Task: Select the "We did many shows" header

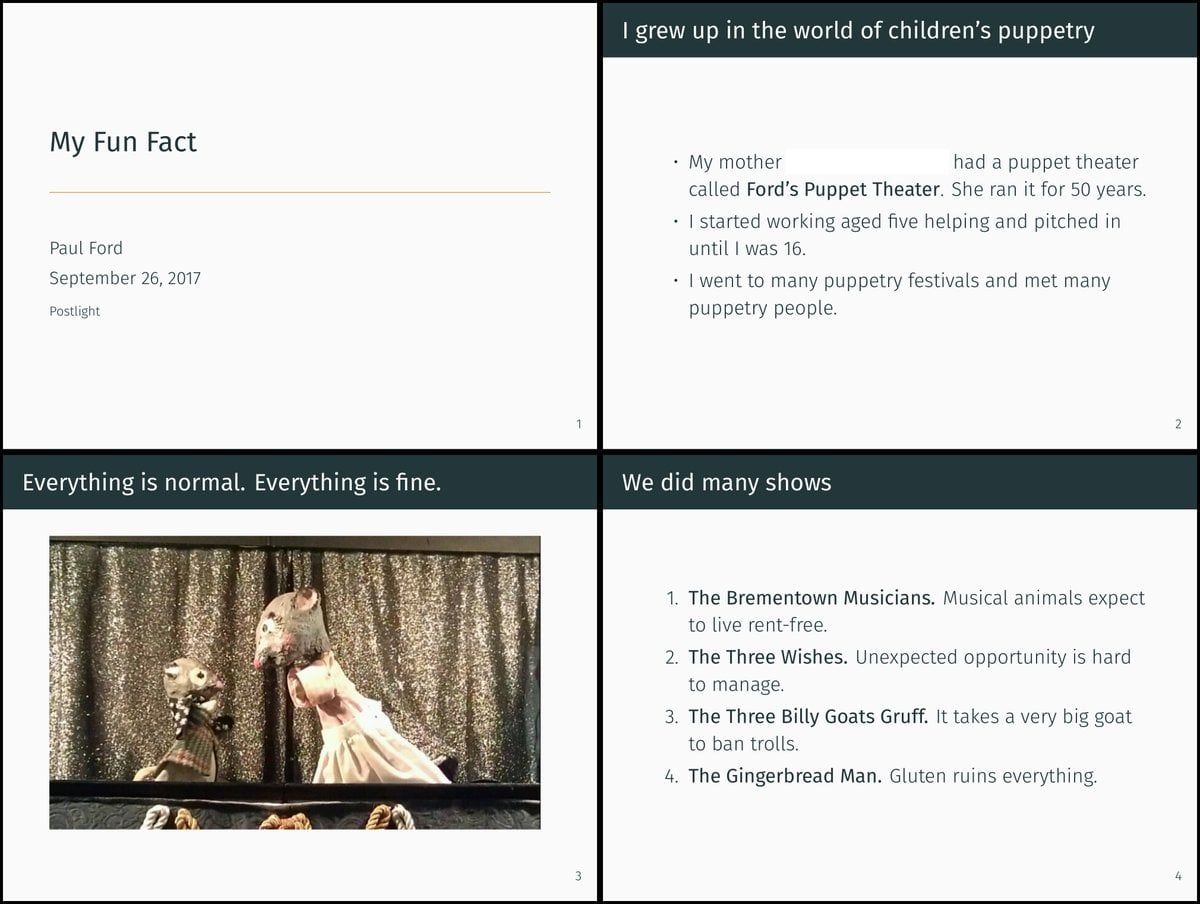Action: point(726,482)
